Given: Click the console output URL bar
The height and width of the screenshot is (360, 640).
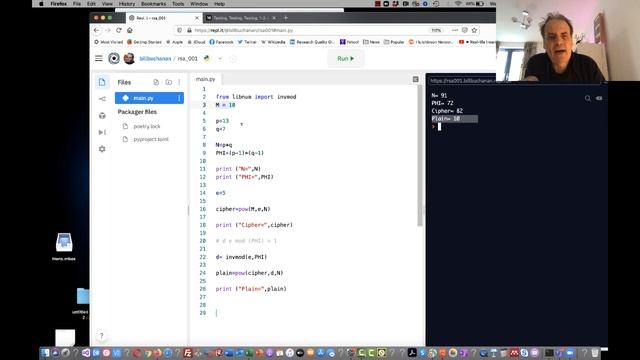Looking at the screenshot, I should point(463,81).
